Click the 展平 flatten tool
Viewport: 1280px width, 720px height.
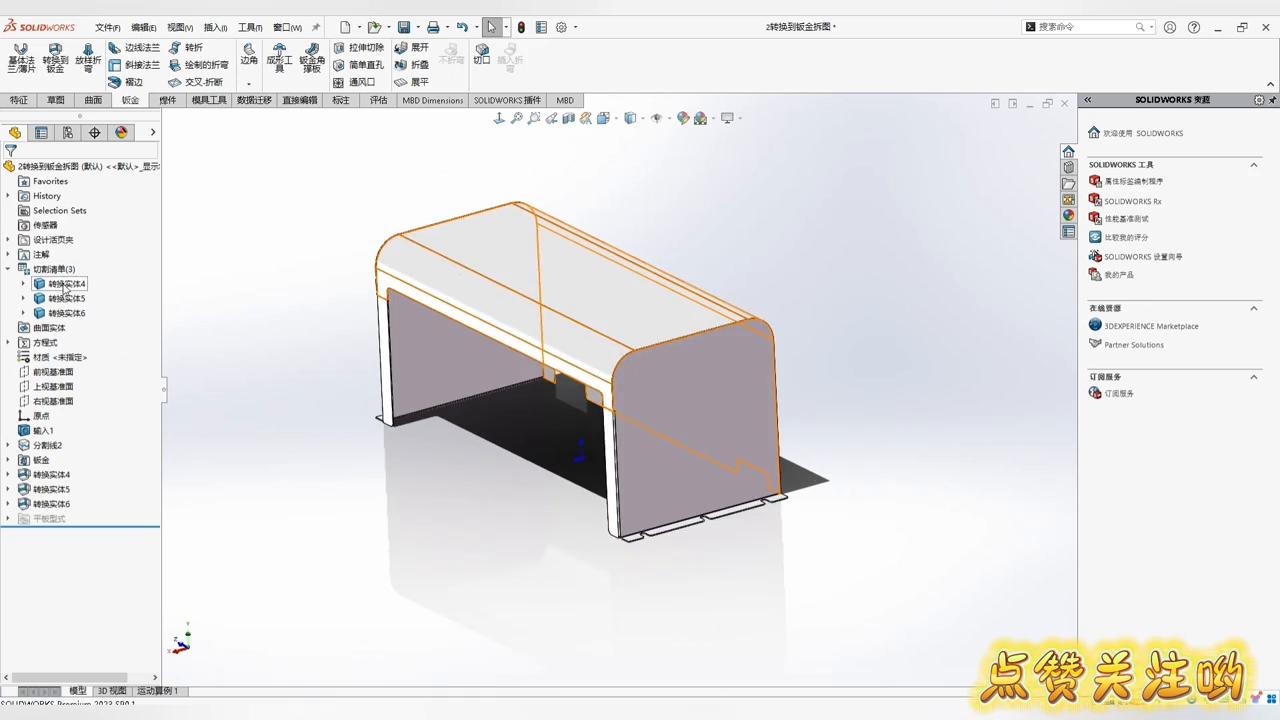point(411,82)
